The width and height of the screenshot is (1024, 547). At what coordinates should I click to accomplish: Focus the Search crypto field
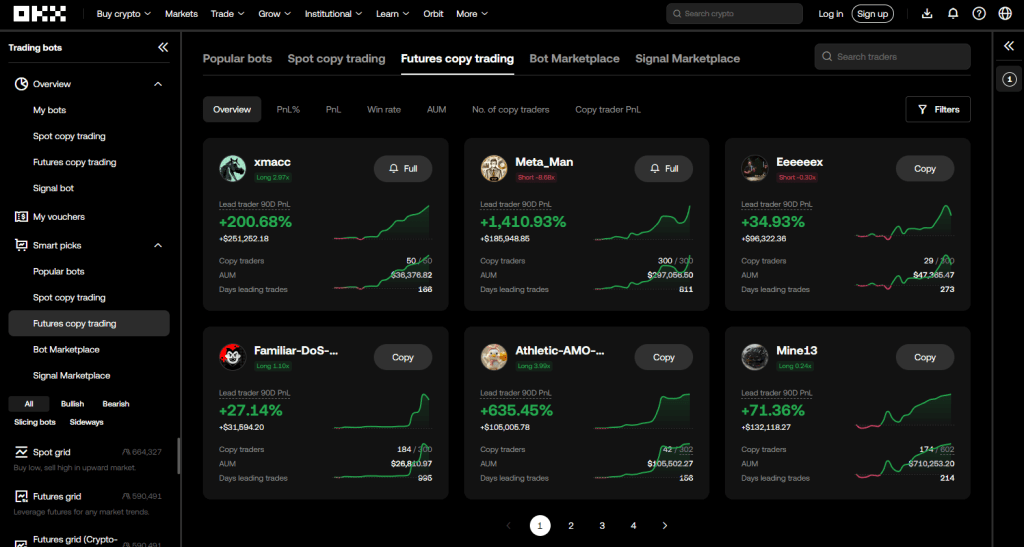(x=734, y=14)
